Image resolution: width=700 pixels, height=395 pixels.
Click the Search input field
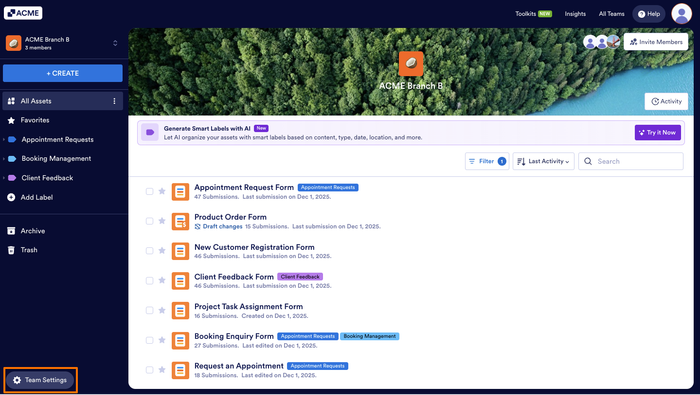click(x=631, y=161)
